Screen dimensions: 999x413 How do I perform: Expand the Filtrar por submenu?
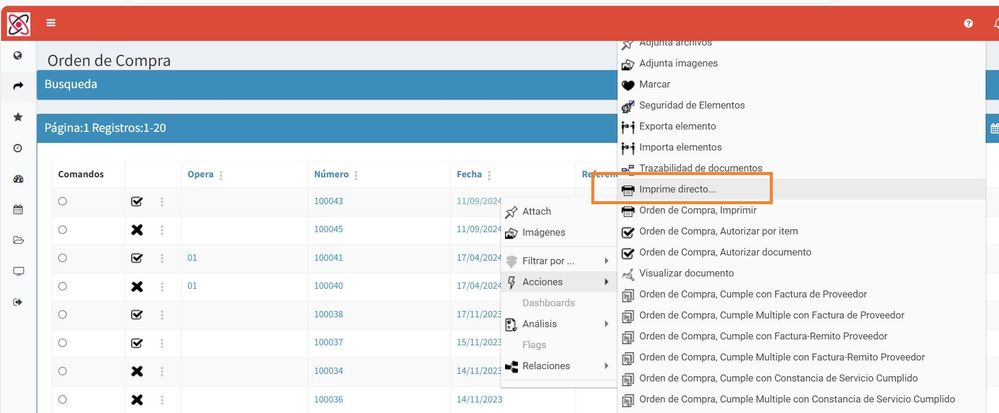pyautogui.click(x=559, y=261)
